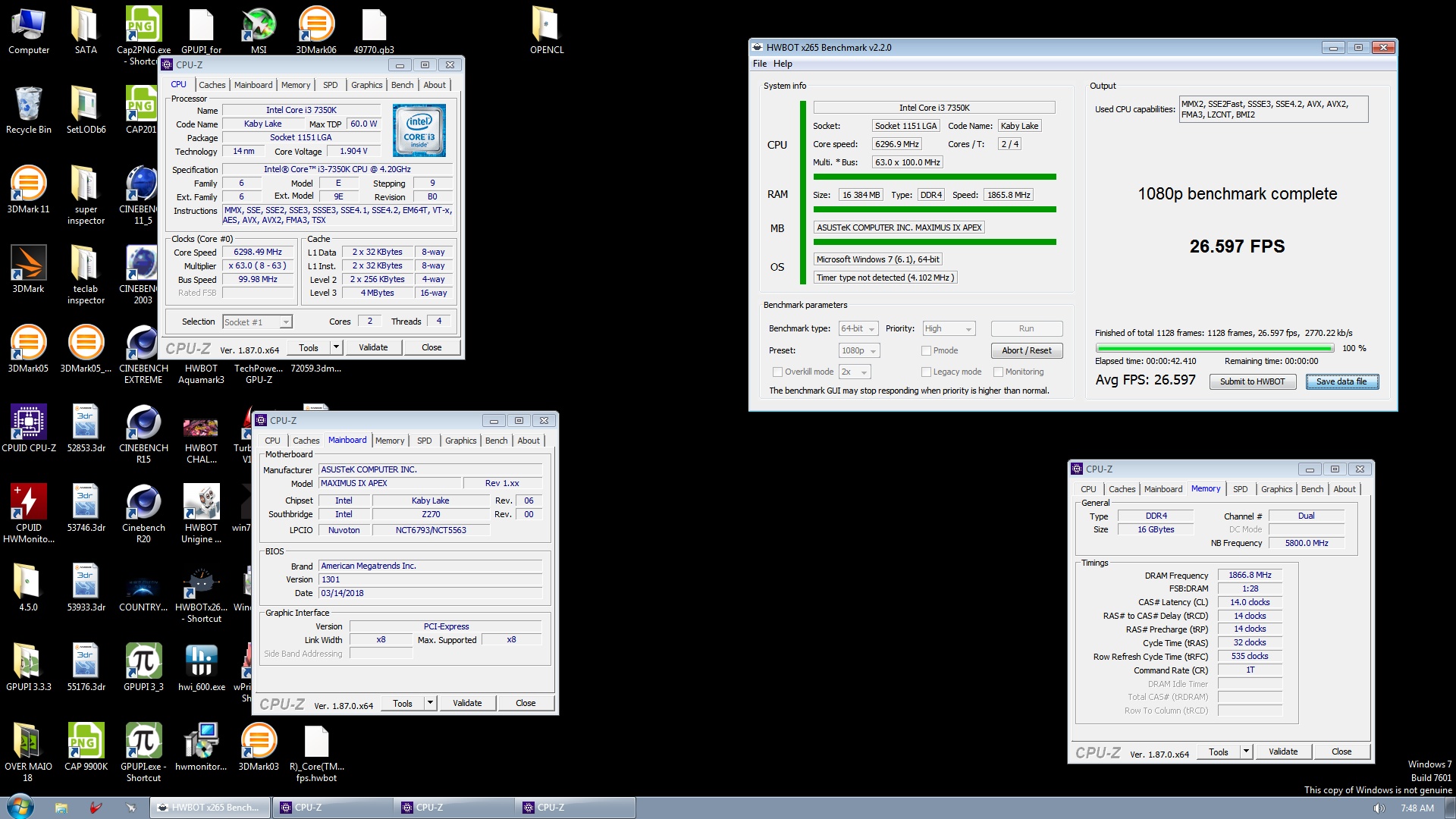
Task: Click the Intel Core i3 logo in CPU-Z
Action: (x=419, y=130)
